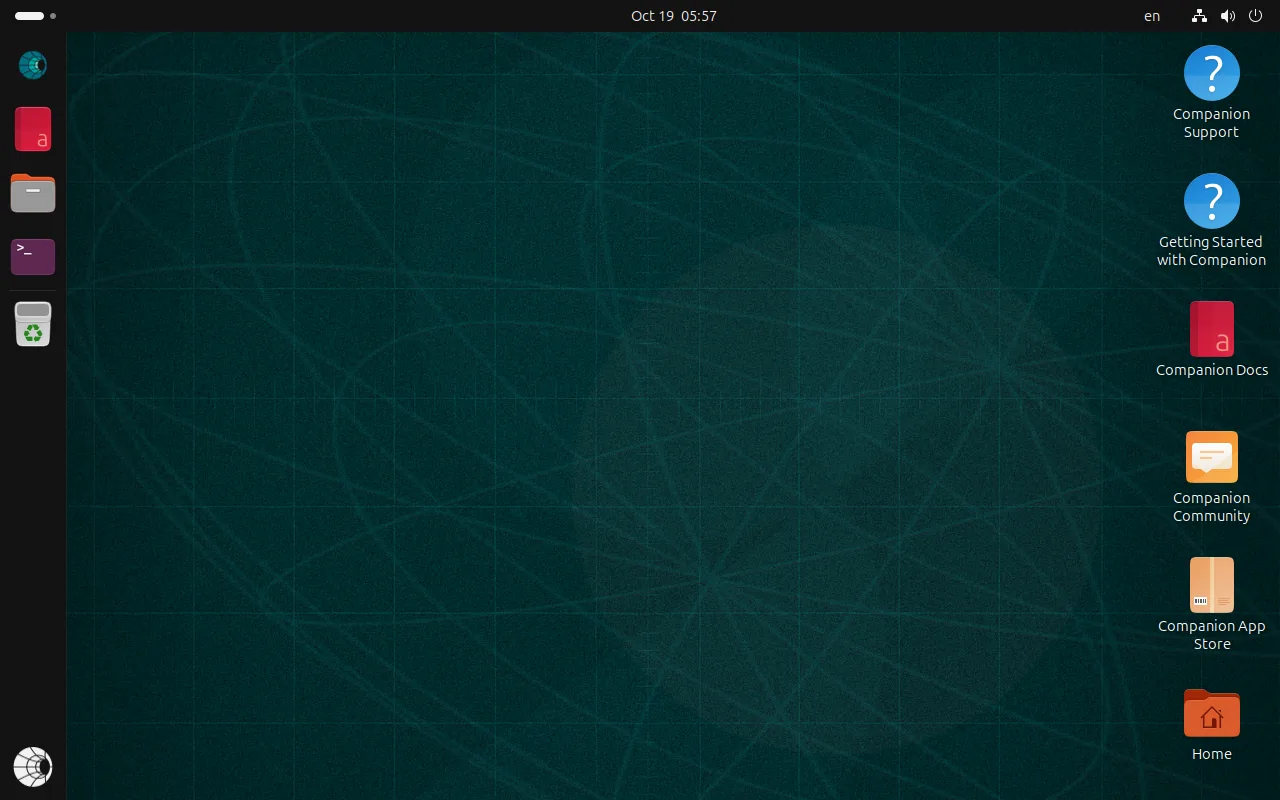Show the applications grid from the dock

click(x=33, y=767)
